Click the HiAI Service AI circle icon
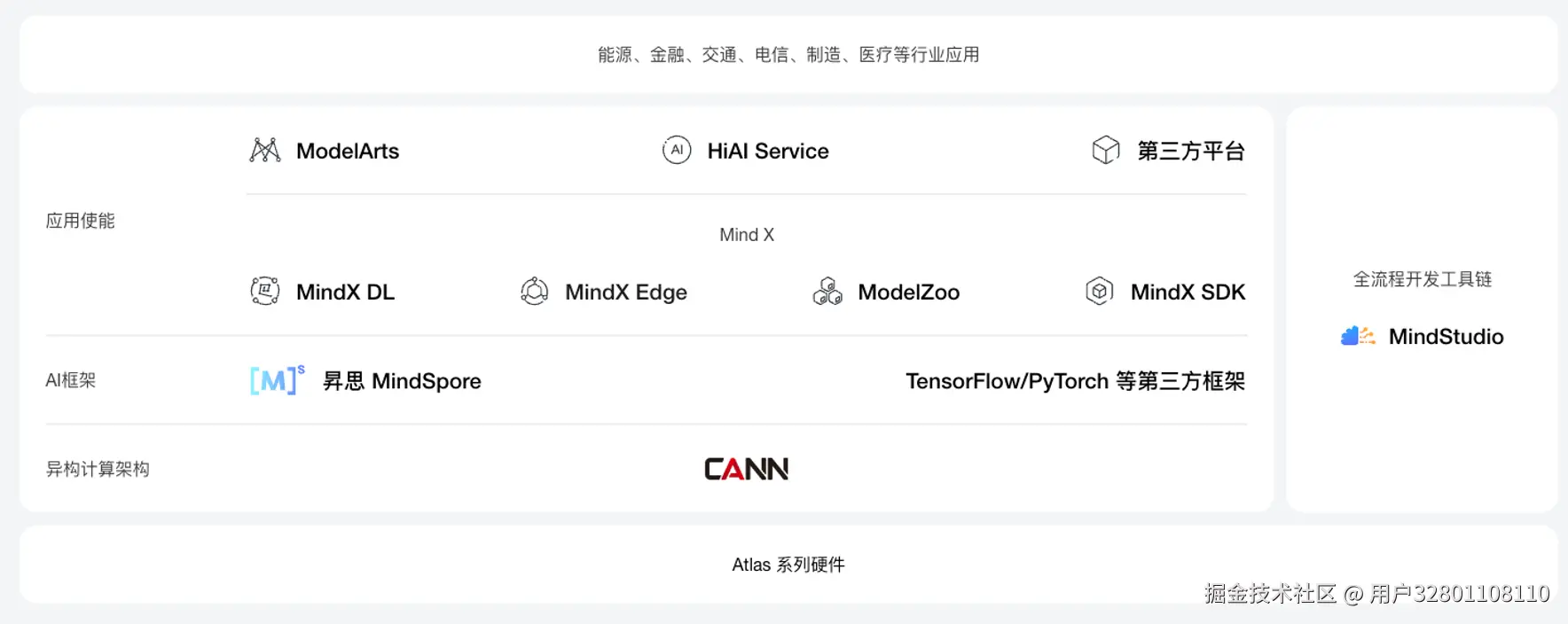 (677, 151)
